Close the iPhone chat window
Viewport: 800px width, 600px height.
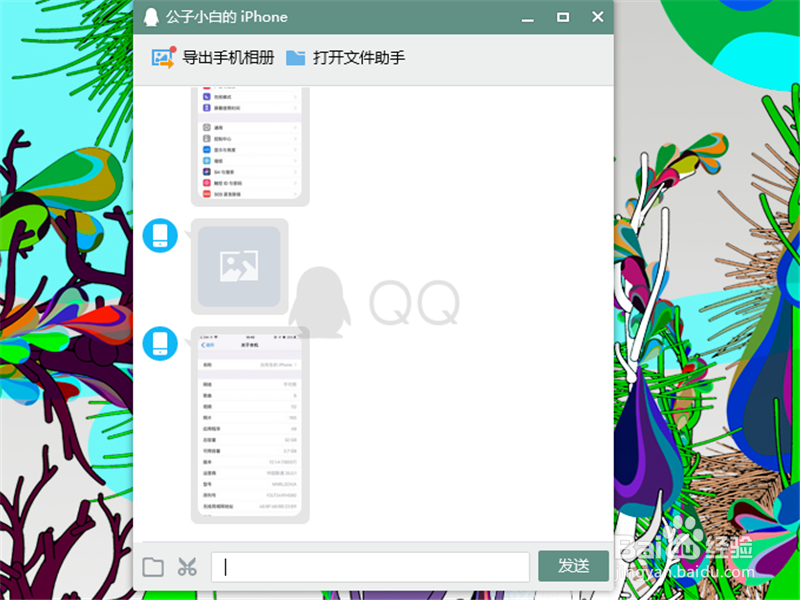click(597, 17)
